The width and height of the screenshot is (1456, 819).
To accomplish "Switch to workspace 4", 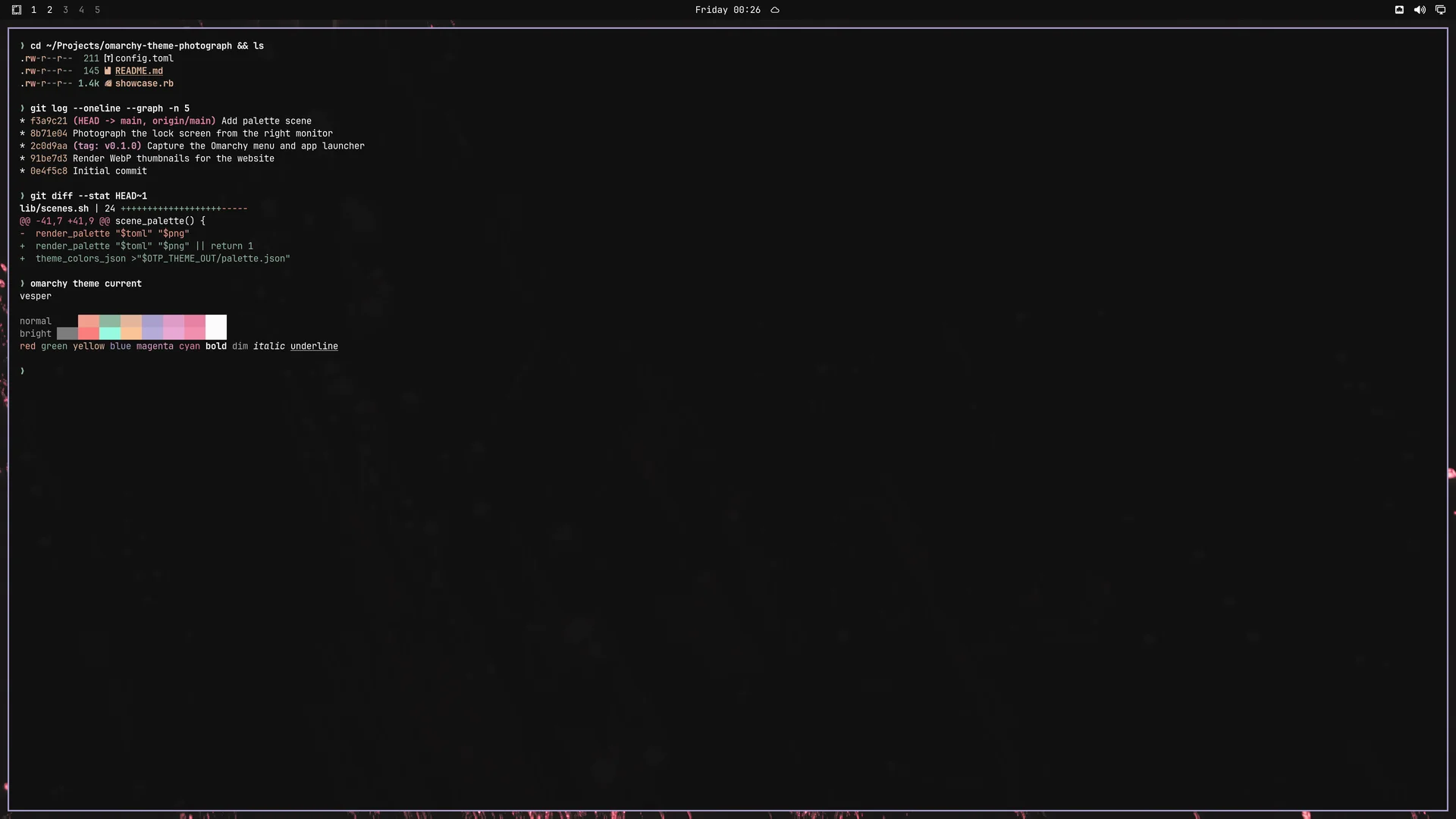I will click(x=81, y=10).
